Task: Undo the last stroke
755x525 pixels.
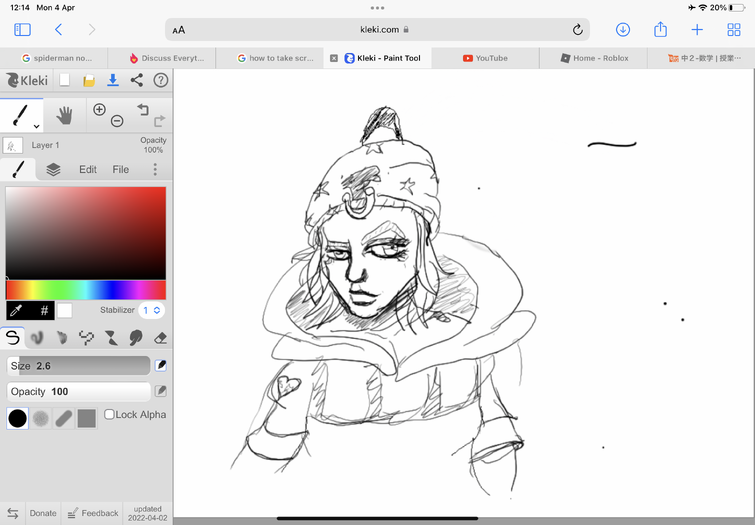Action: (x=143, y=109)
